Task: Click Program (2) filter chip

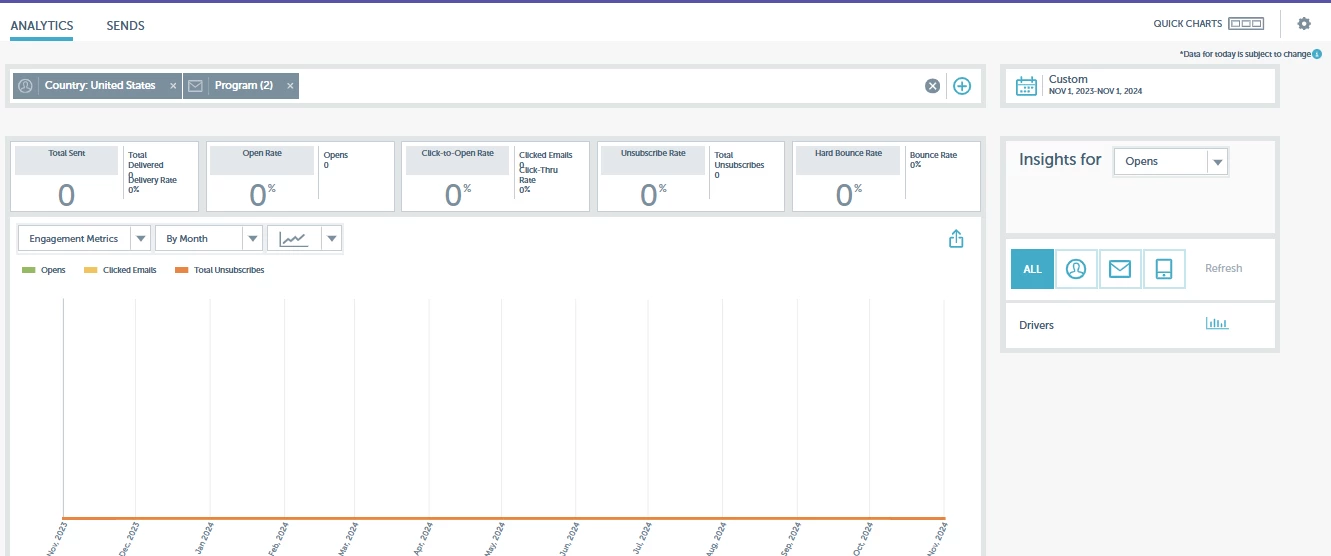Action: click(241, 86)
